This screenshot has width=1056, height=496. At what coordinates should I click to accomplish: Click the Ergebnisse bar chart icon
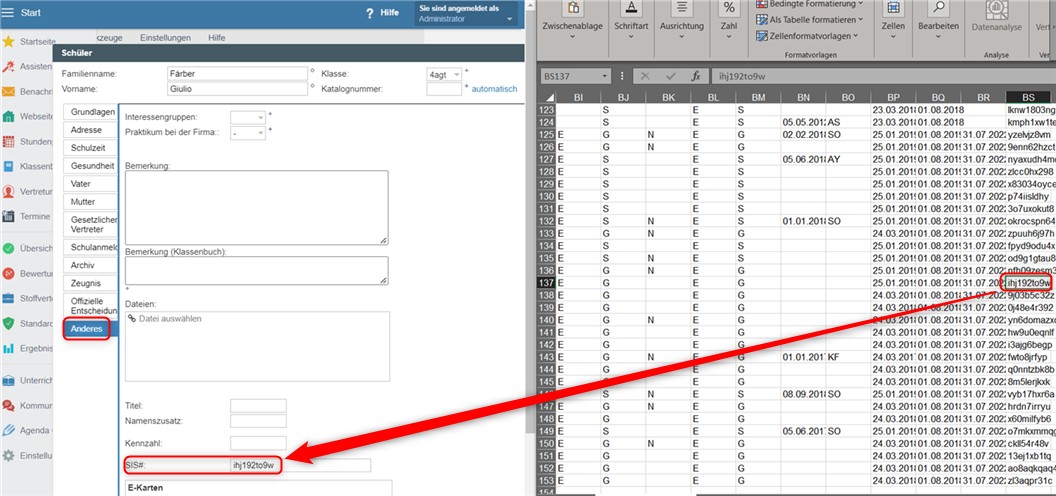click(x=8, y=348)
